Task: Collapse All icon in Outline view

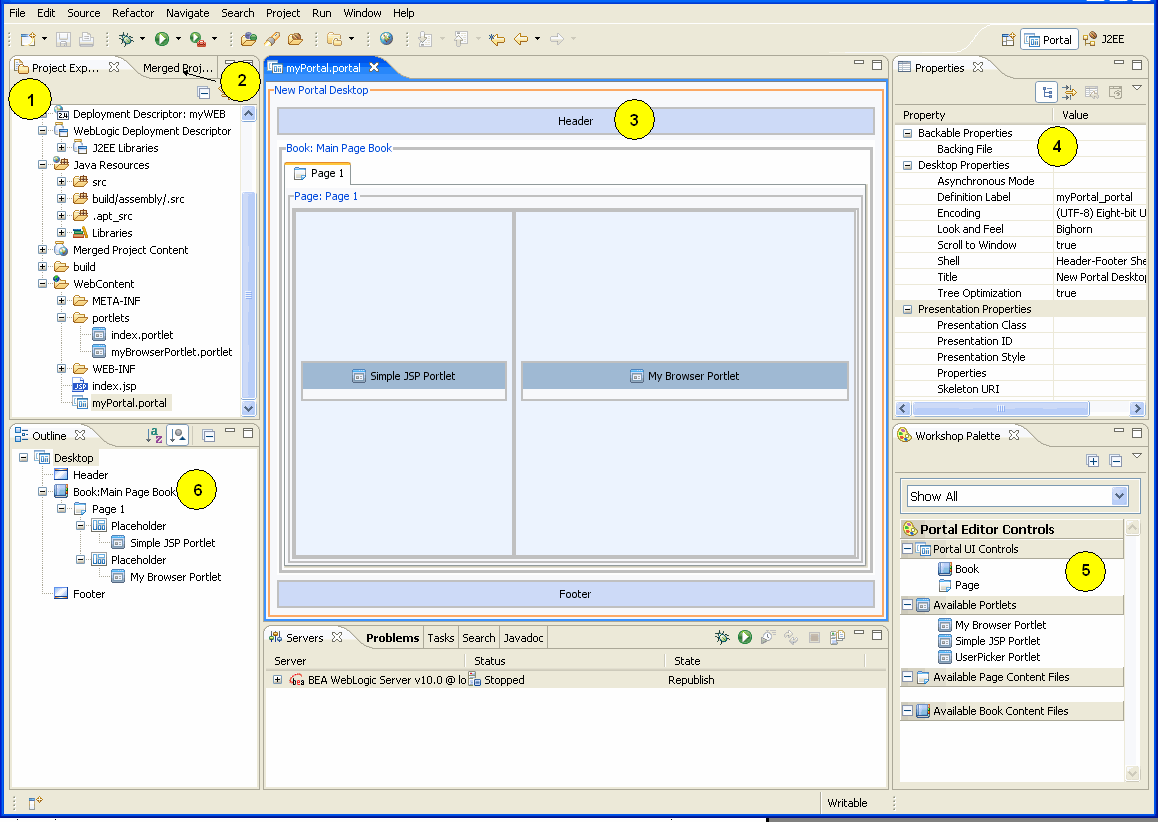Action: 209,436
